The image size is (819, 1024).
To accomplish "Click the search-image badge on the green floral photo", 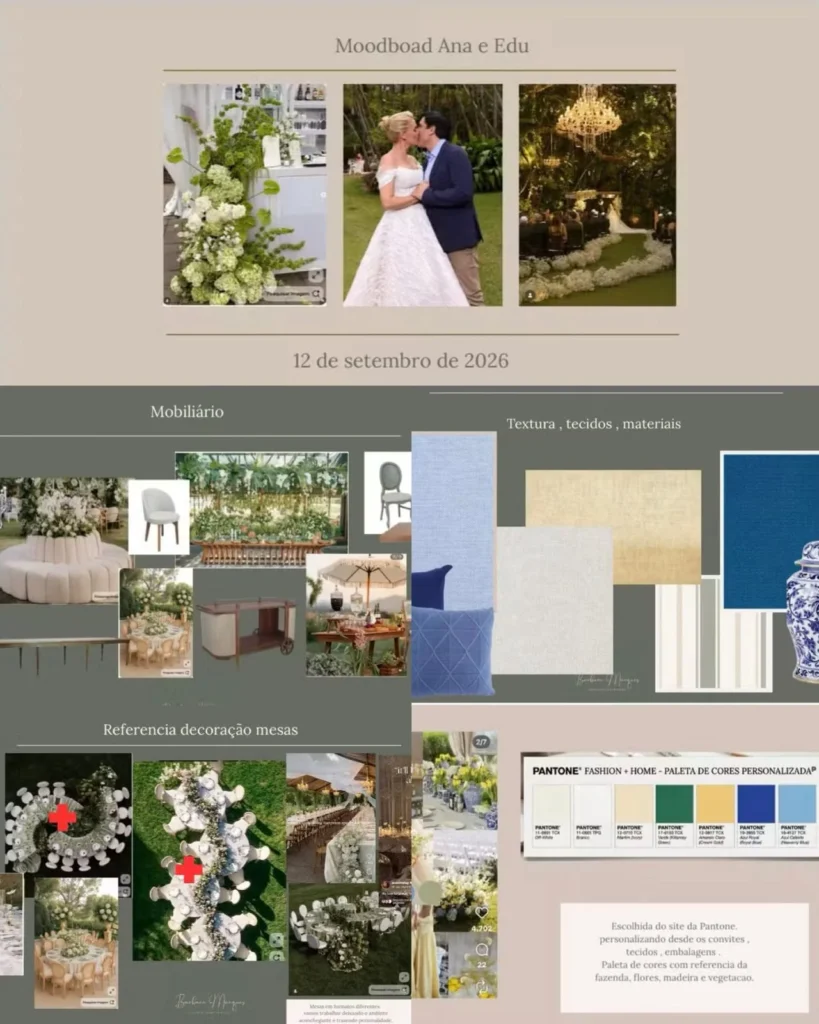I will [x=294, y=295].
